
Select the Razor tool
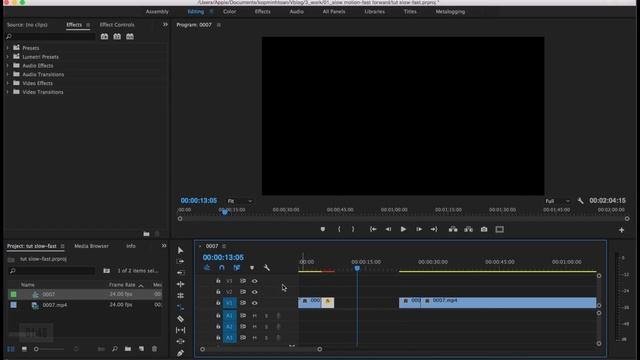click(180, 319)
